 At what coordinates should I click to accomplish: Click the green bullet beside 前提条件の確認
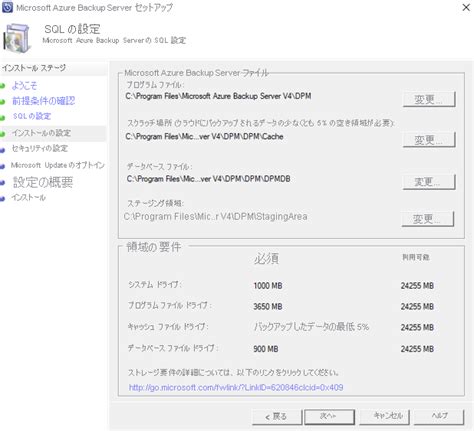3,101
